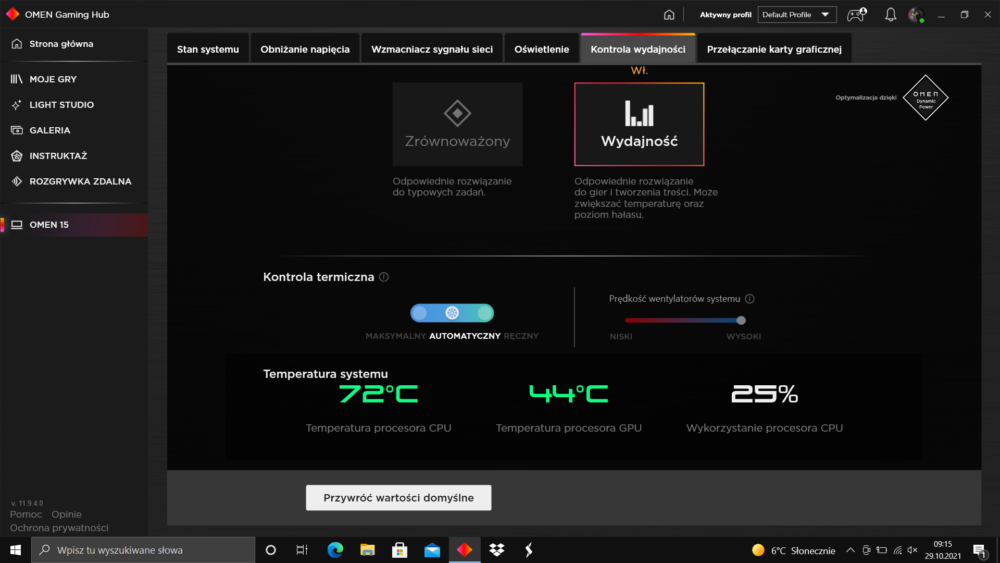Open the Default Profile dropdown

797,15
